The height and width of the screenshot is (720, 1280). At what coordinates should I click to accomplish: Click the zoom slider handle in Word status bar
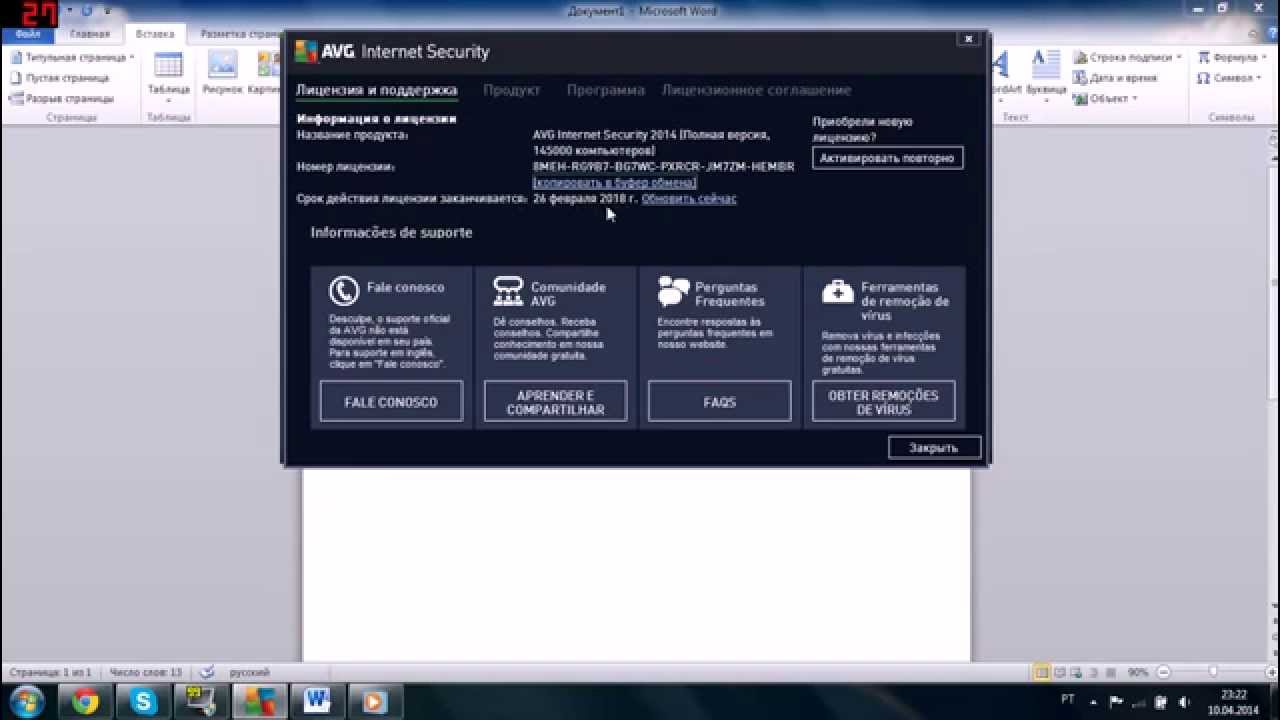tap(1213, 672)
